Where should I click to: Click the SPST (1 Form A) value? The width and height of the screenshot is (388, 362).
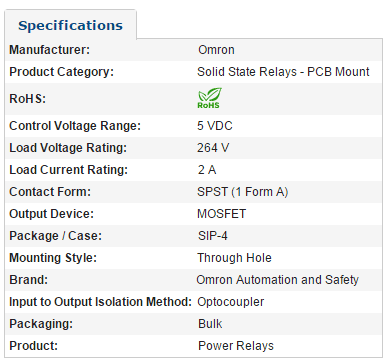pos(243,192)
